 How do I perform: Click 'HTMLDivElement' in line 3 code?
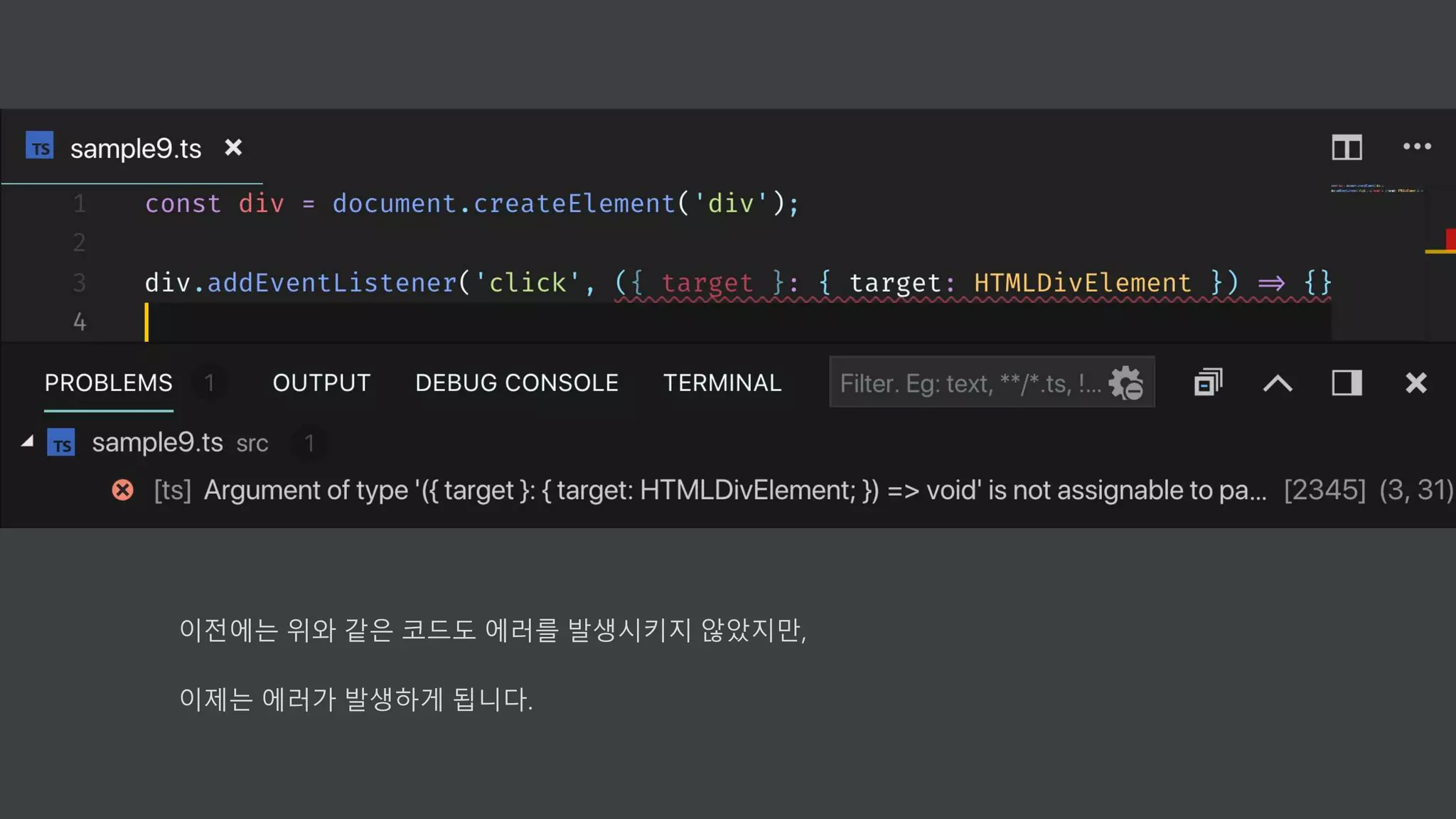pos(1083,282)
